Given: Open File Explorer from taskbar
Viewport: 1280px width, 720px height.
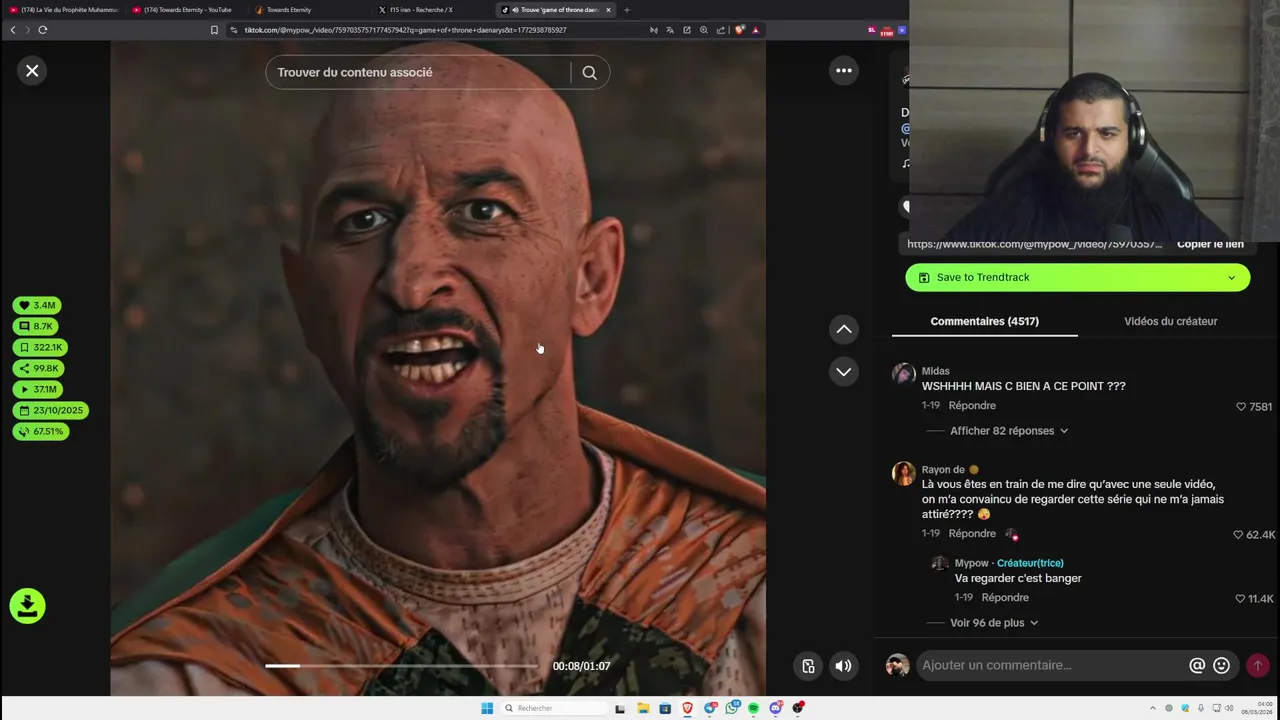Looking at the screenshot, I should pos(643,708).
